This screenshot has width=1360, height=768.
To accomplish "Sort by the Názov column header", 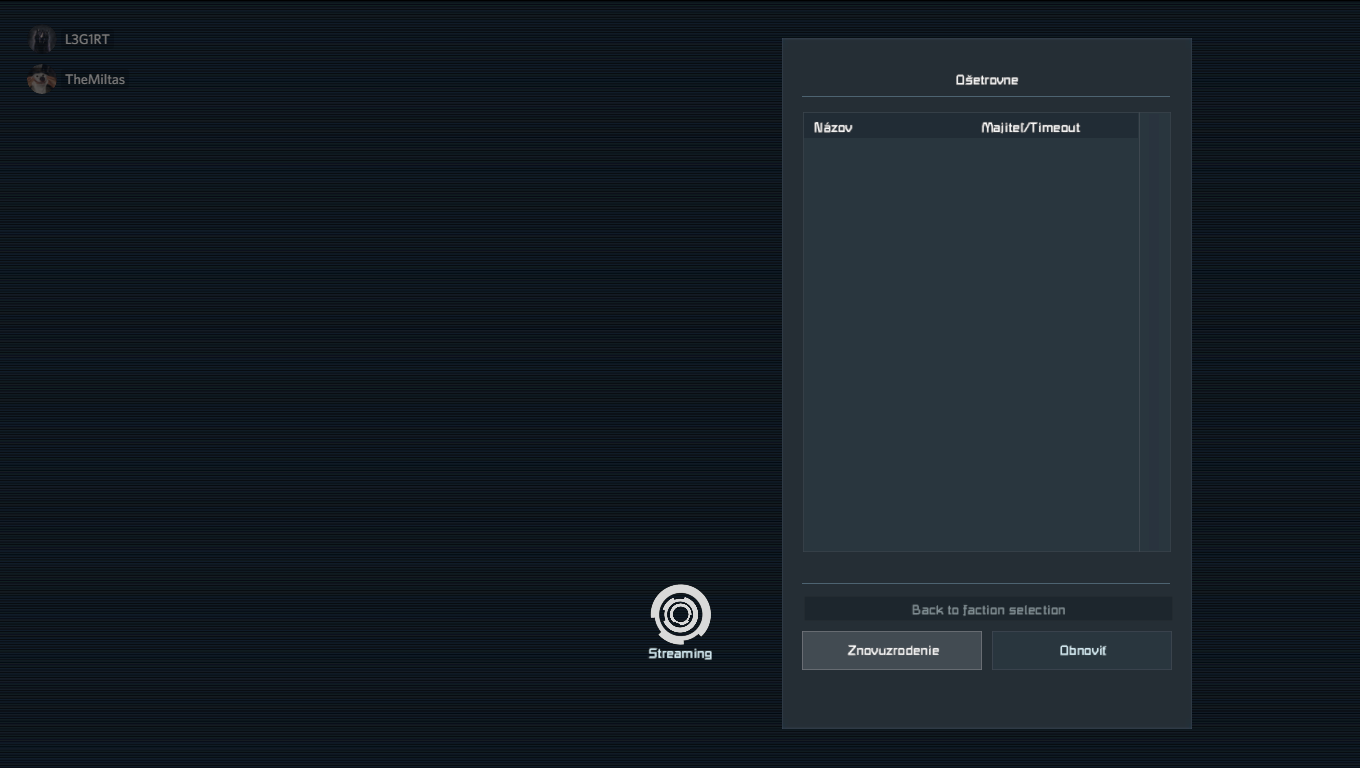I will tap(833, 128).
